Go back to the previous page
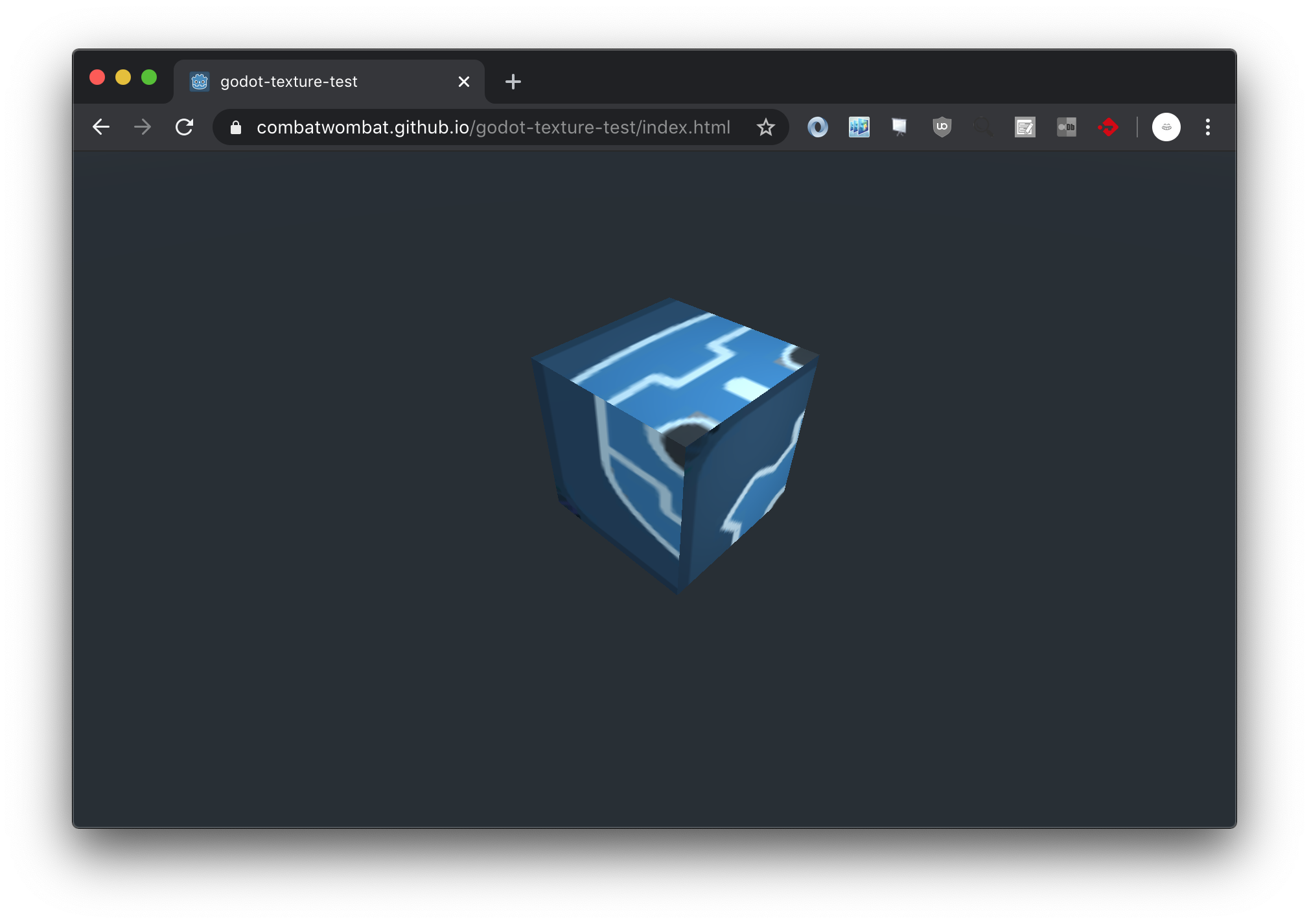 (101, 127)
